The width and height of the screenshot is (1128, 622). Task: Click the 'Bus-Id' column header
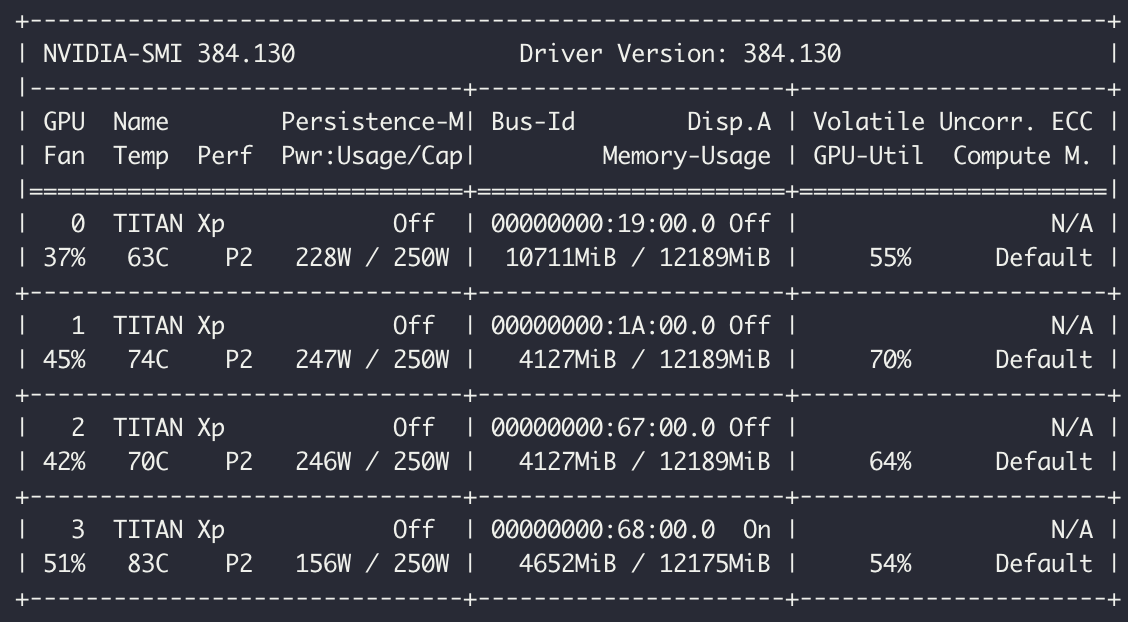click(x=533, y=122)
